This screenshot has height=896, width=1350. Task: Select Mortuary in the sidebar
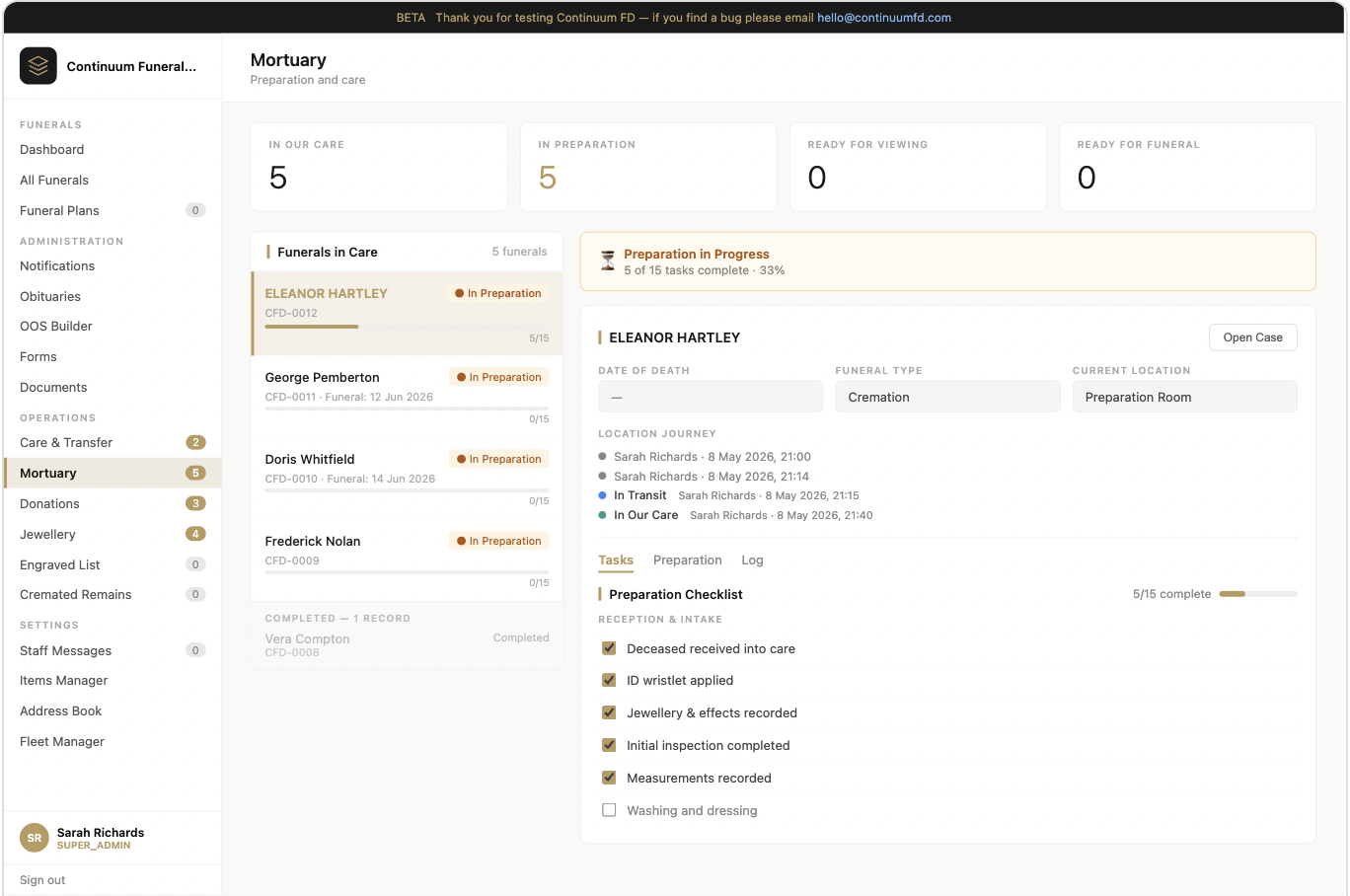(112, 473)
